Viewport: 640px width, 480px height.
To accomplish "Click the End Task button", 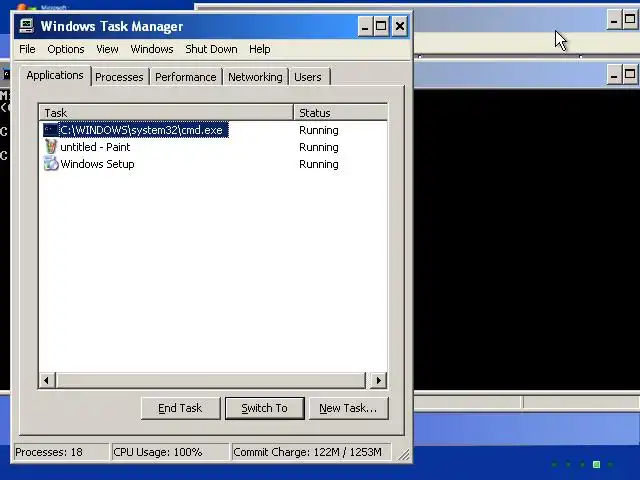I will point(180,408).
